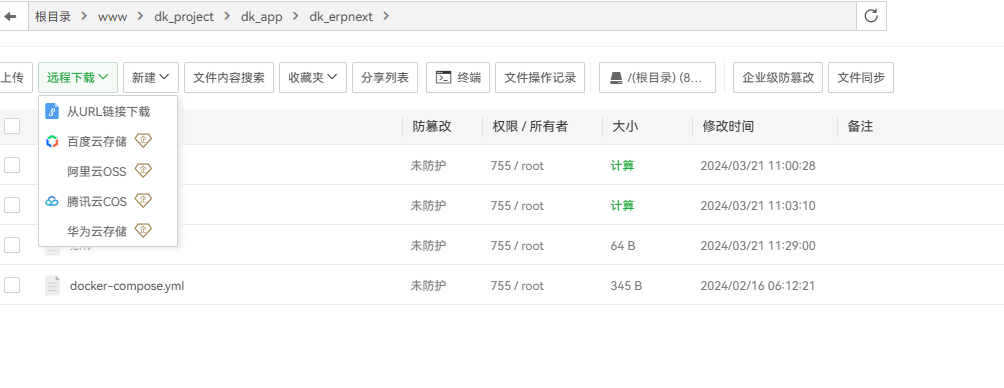
Task: Choose 从URL链接下载 from the menu
Action: pos(108,111)
